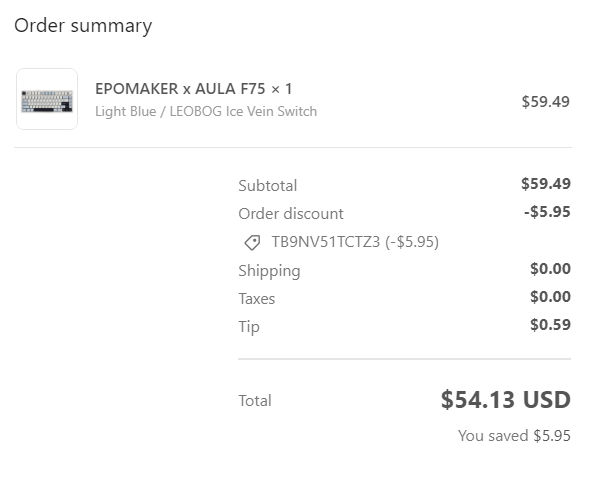
Task: Click the $54.13 USD total amount
Action: [505, 400]
